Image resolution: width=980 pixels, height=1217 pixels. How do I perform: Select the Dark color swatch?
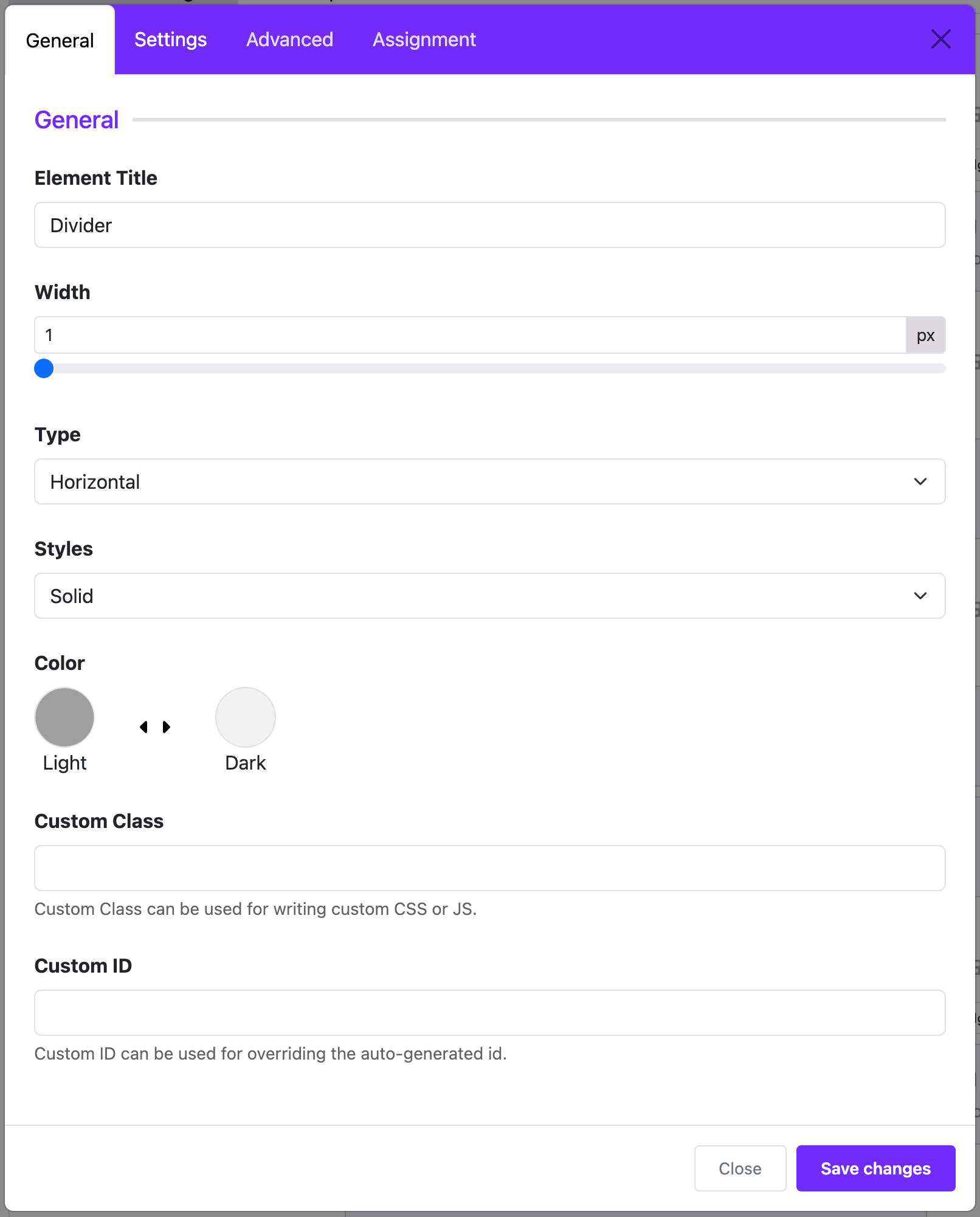click(x=246, y=717)
